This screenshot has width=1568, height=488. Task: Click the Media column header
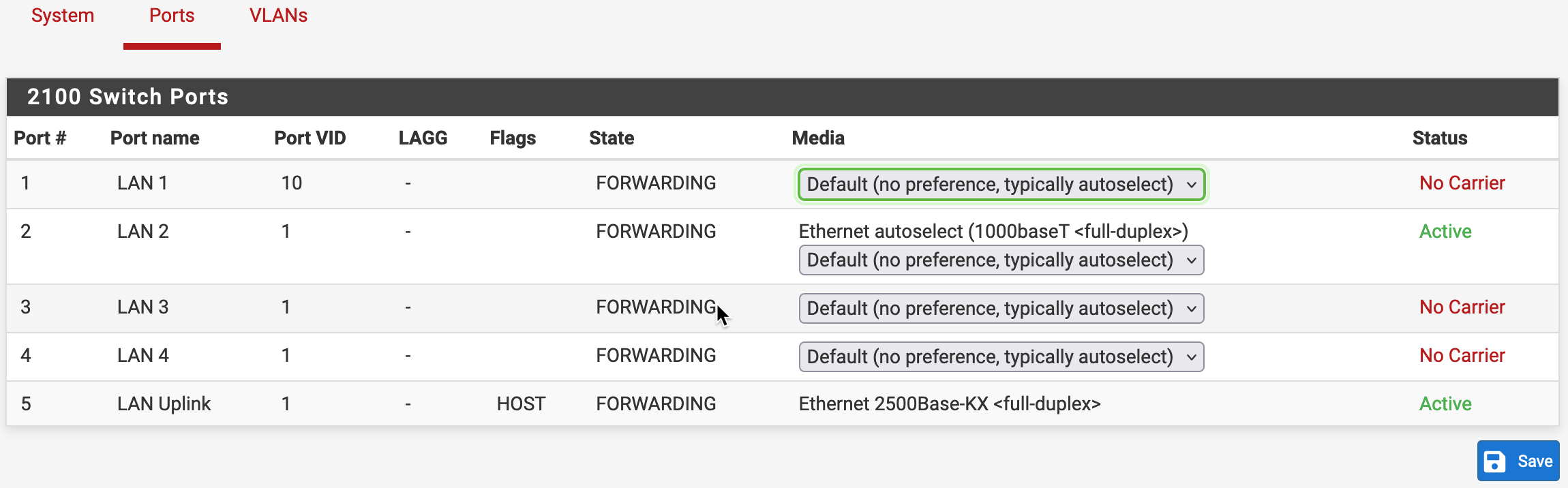(x=818, y=138)
